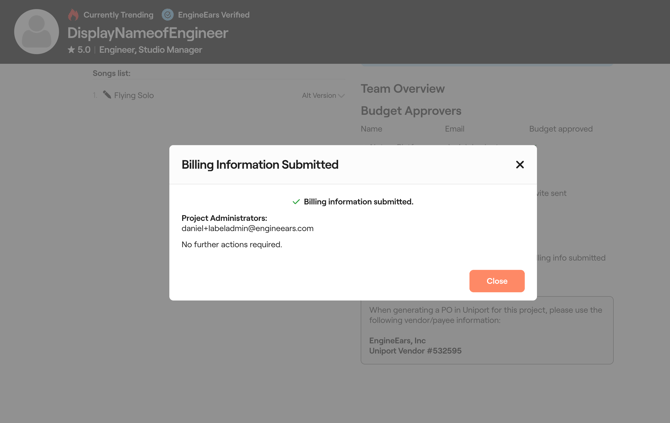Viewport: 670px width, 423px height.
Task: Expand the Flying Solo song row
Action: 95,96
